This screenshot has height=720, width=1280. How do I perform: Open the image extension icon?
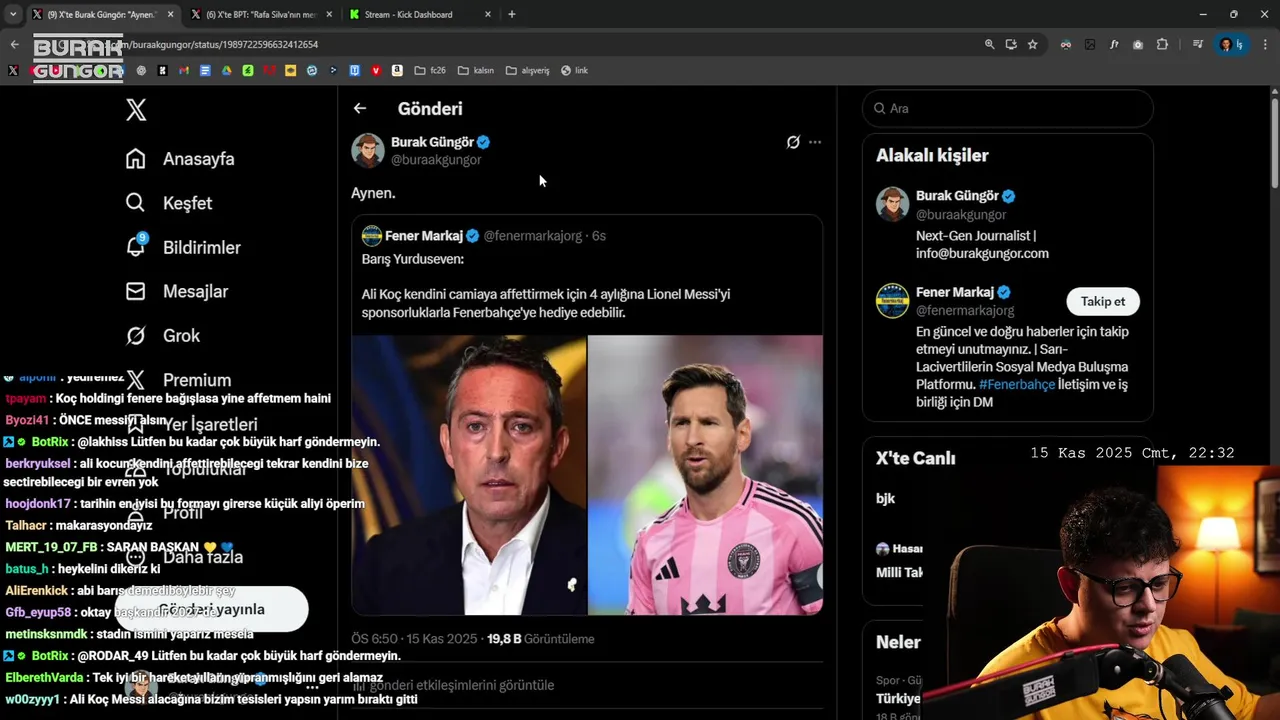1090,44
